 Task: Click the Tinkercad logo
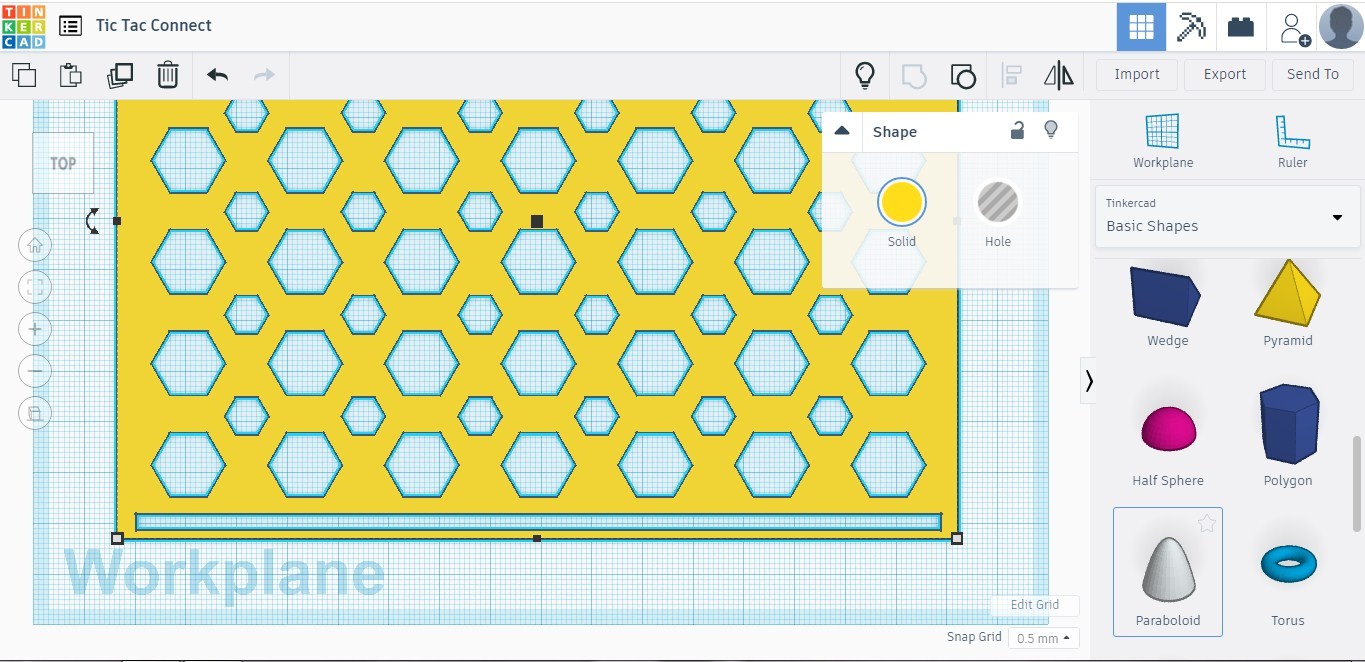[23, 26]
